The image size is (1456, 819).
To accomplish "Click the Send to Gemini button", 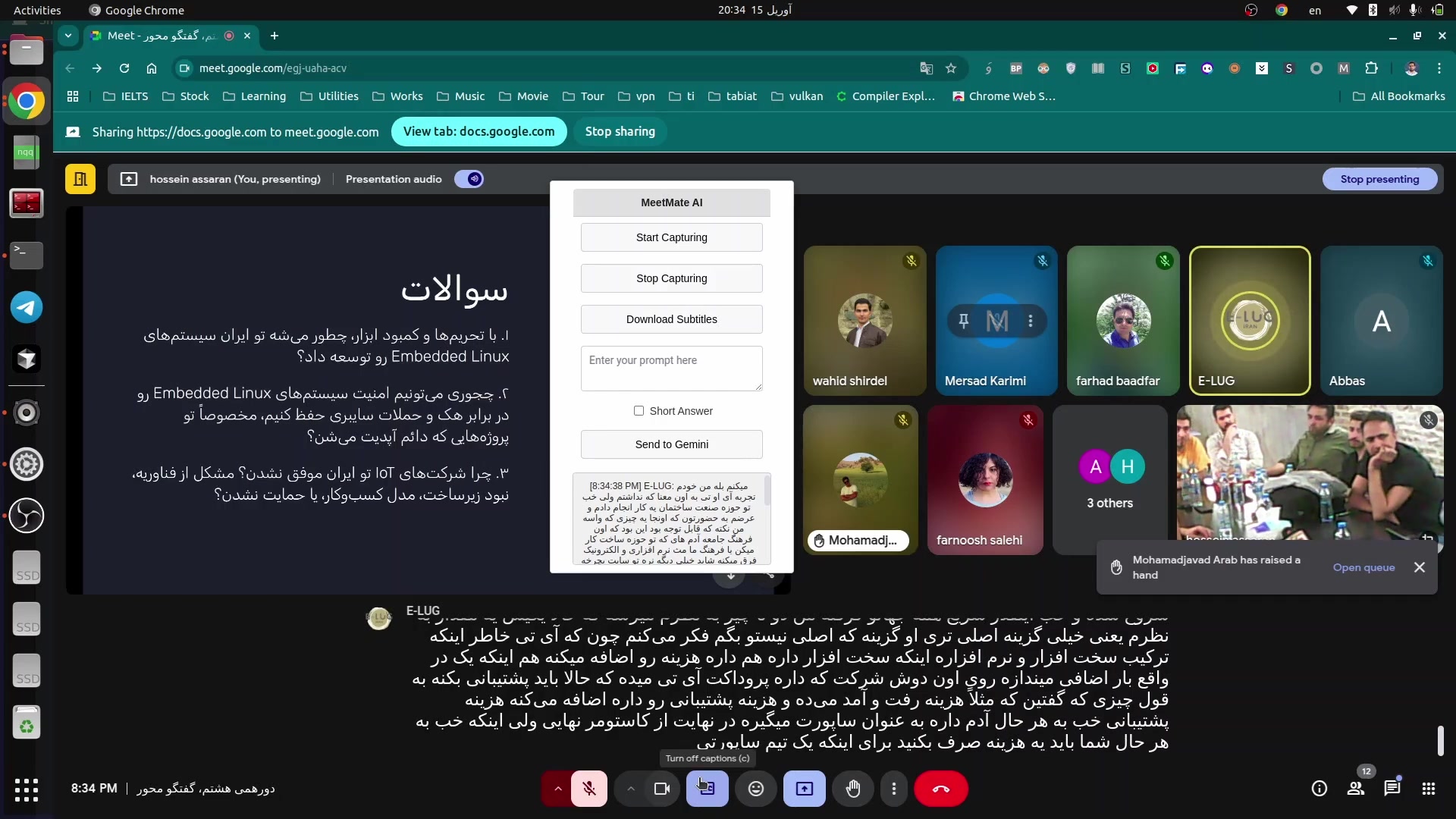I will click(x=671, y=444).
